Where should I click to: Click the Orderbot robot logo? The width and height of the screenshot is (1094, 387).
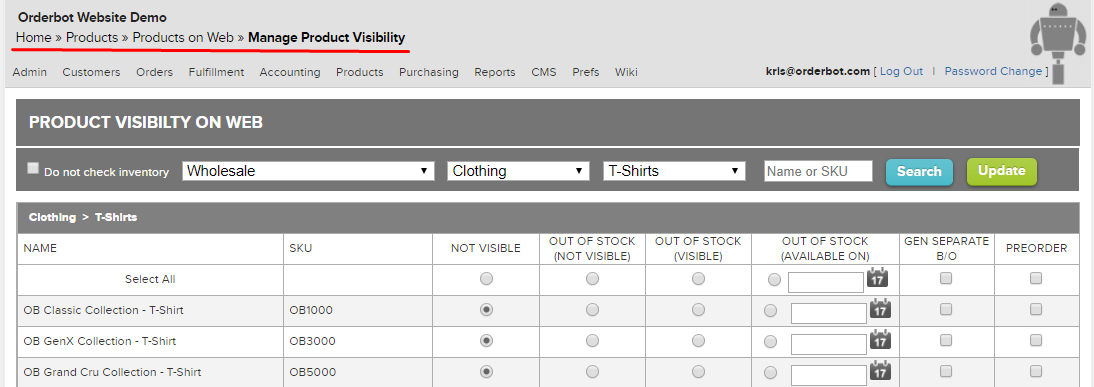(x=1059, y=44)
